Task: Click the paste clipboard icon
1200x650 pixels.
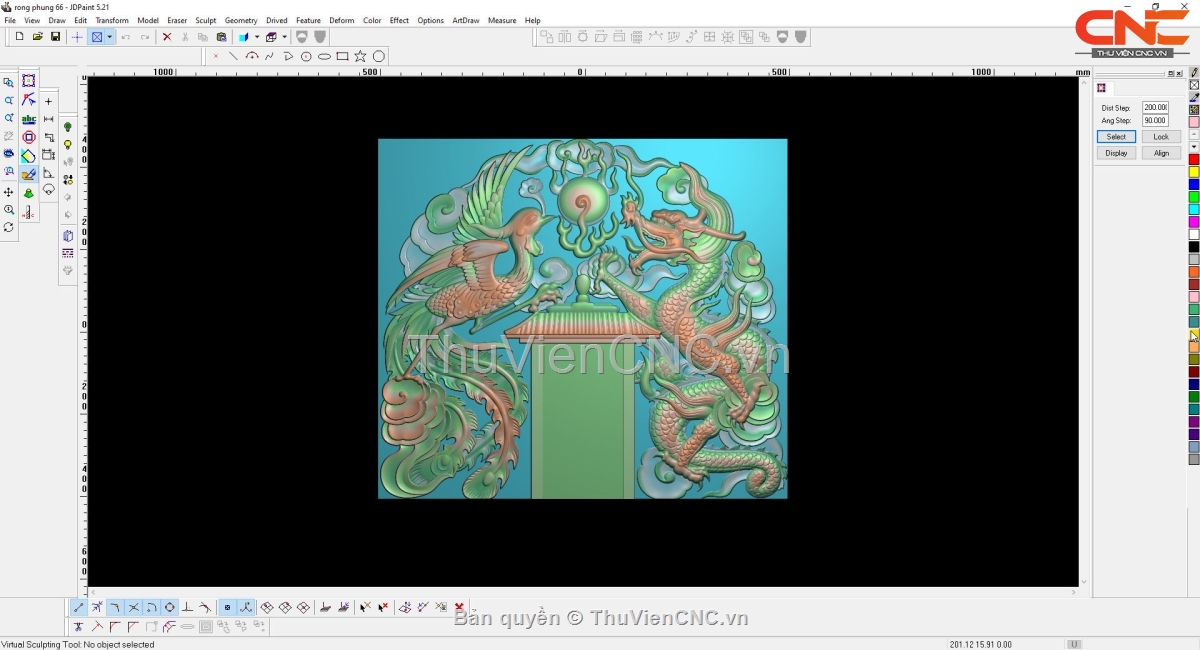Action: tap(221, 37)
